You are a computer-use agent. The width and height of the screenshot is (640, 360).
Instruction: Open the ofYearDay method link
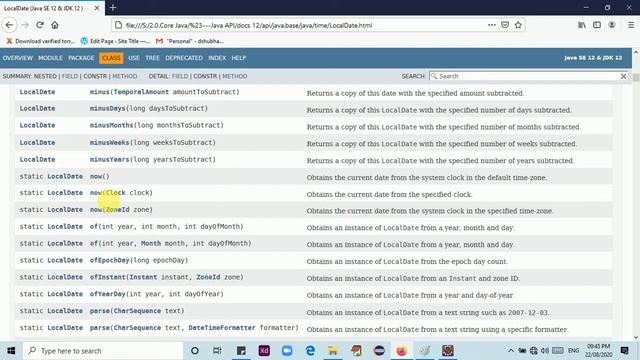coord(107,294)
